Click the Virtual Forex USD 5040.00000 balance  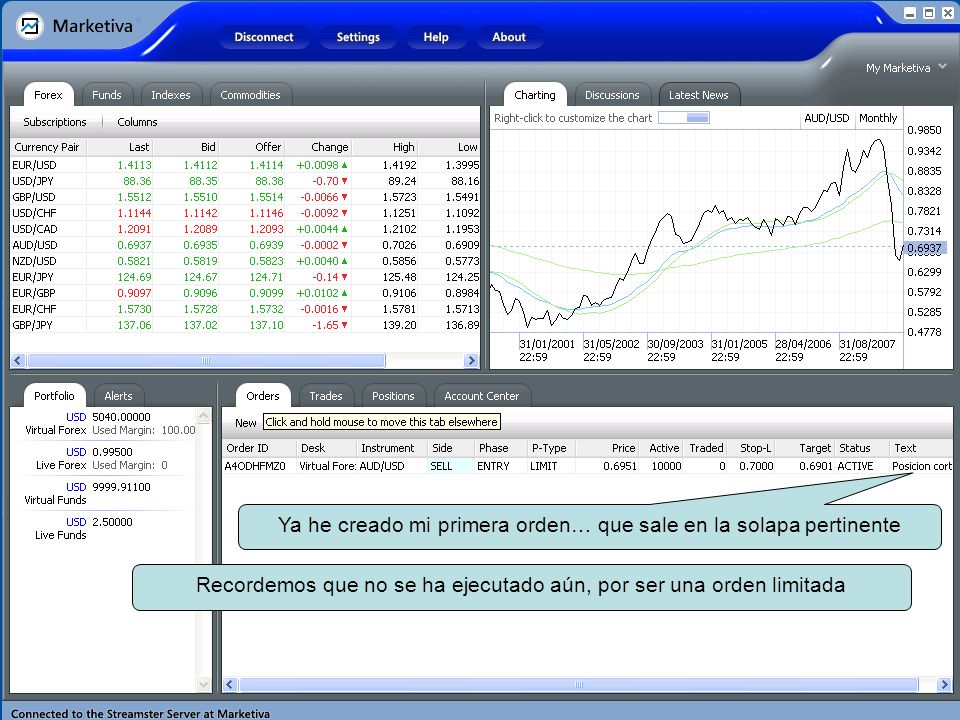(x=121, y=417)
